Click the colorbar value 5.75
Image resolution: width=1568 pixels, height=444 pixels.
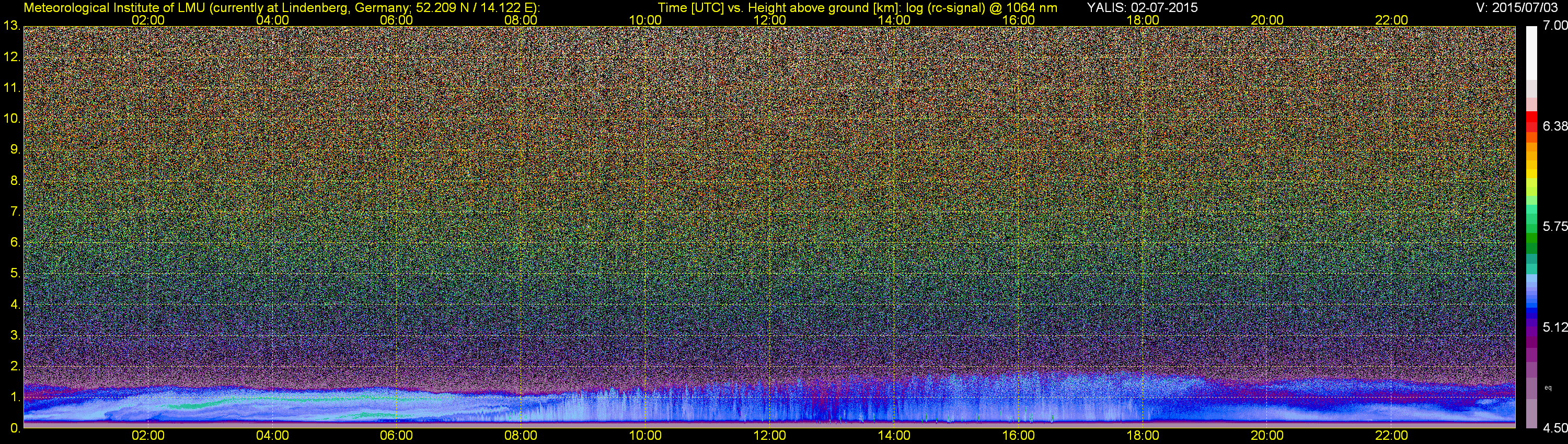coord(1554,227)
